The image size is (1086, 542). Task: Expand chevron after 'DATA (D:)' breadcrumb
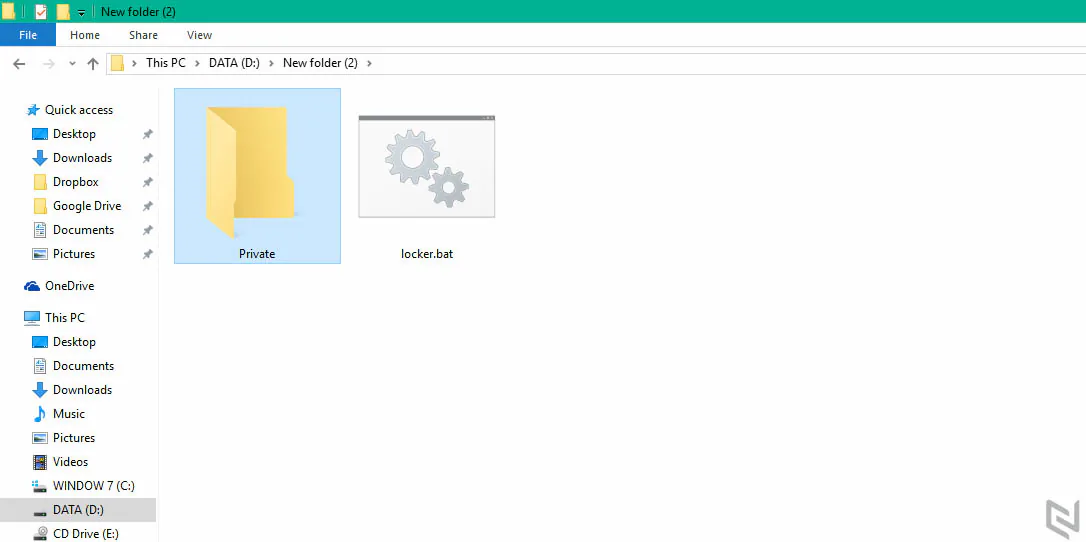click(x=271, y=63)
